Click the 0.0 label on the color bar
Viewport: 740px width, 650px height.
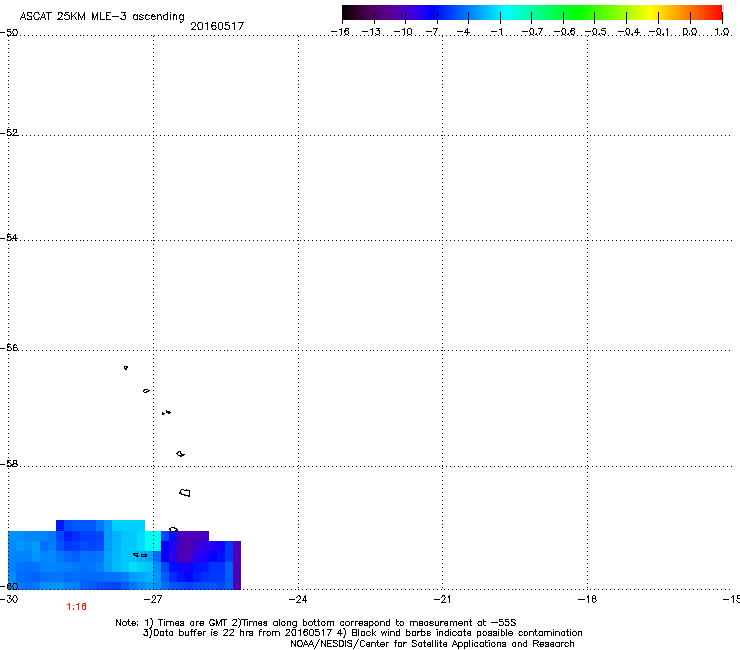[x=690, y=32]
